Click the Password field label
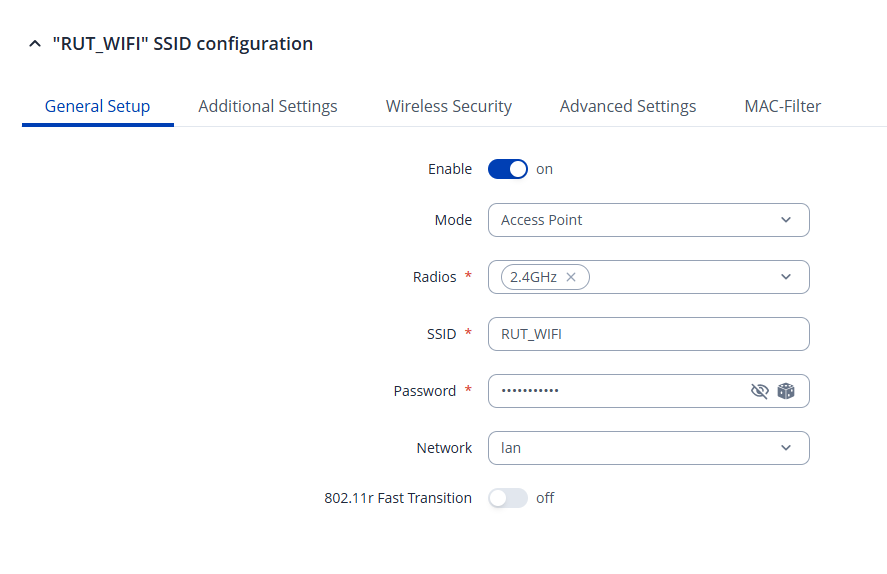 coord(424,391)
